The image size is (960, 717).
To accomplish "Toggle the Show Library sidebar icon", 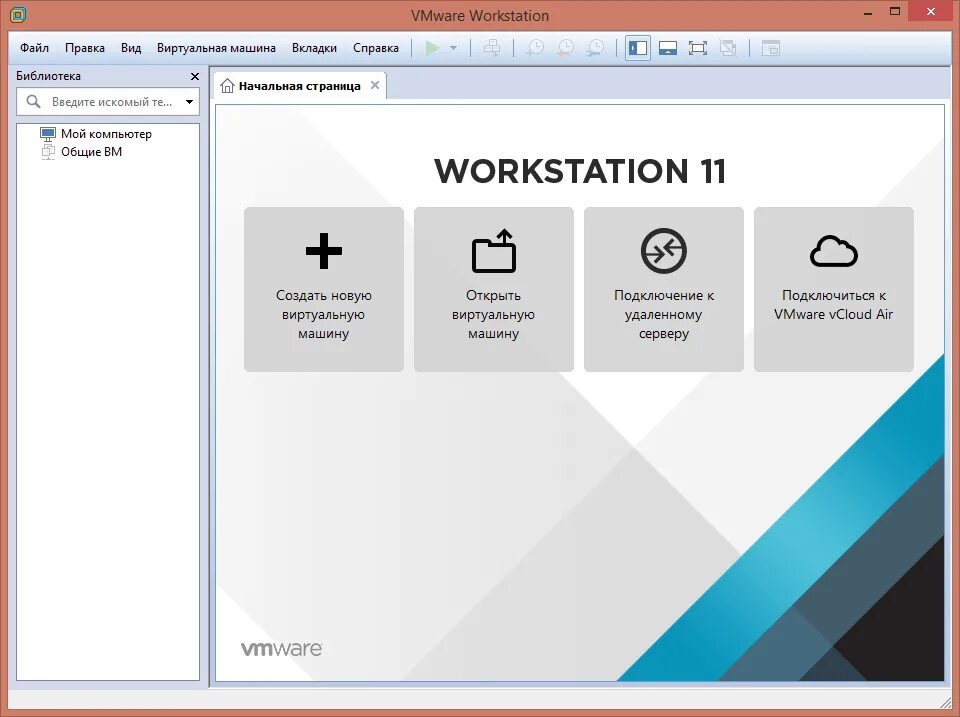I will click(x=637, y=48).
